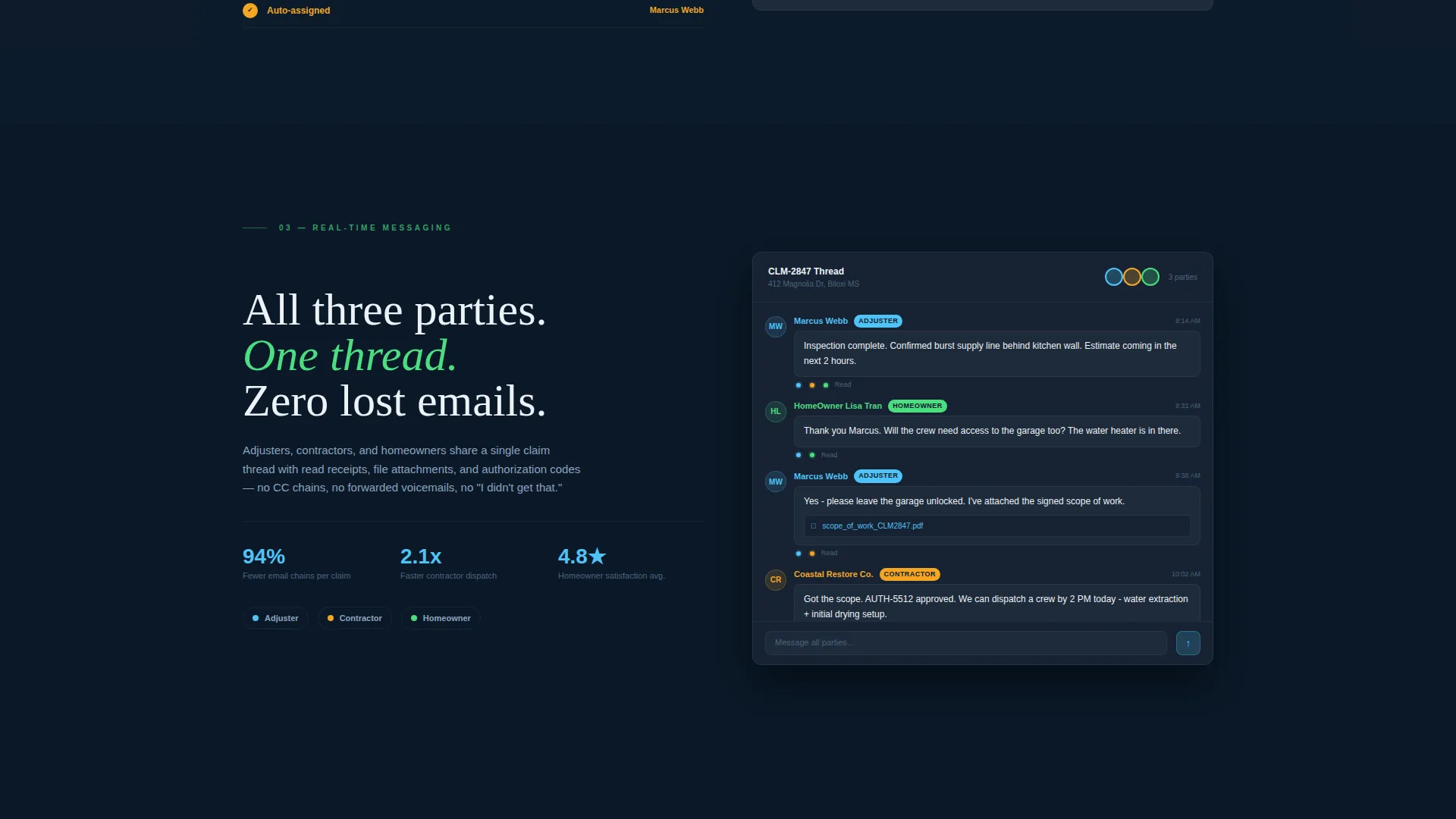
Task: Click the address '412 Magnolia Dr, Biloxi MS'
Action: (813, 284)
